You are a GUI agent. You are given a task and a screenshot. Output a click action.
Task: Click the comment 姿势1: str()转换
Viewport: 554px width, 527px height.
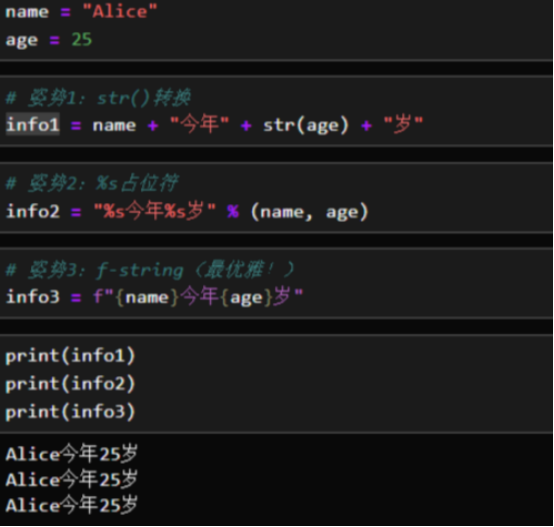click(x=99, y=97)
